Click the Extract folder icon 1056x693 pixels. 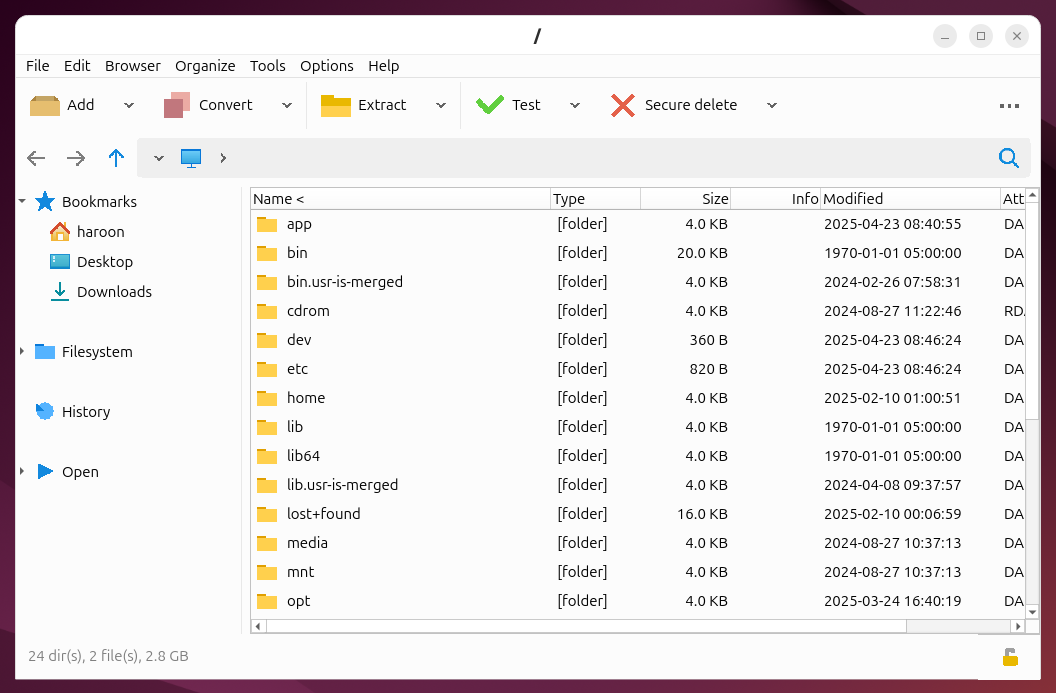(336, 105)
